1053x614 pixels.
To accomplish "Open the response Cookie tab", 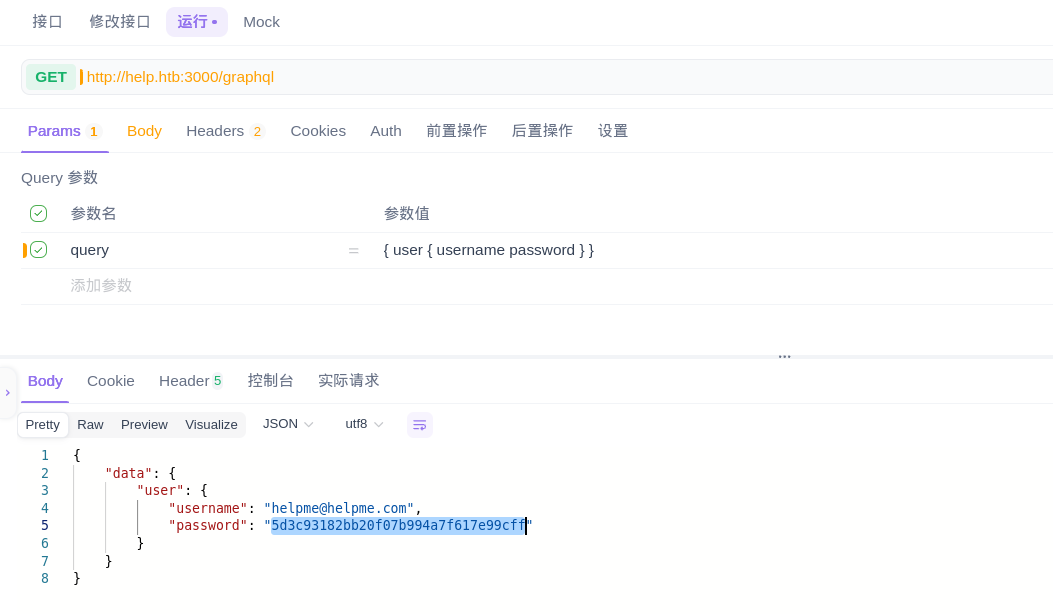I will click(110, 381).
